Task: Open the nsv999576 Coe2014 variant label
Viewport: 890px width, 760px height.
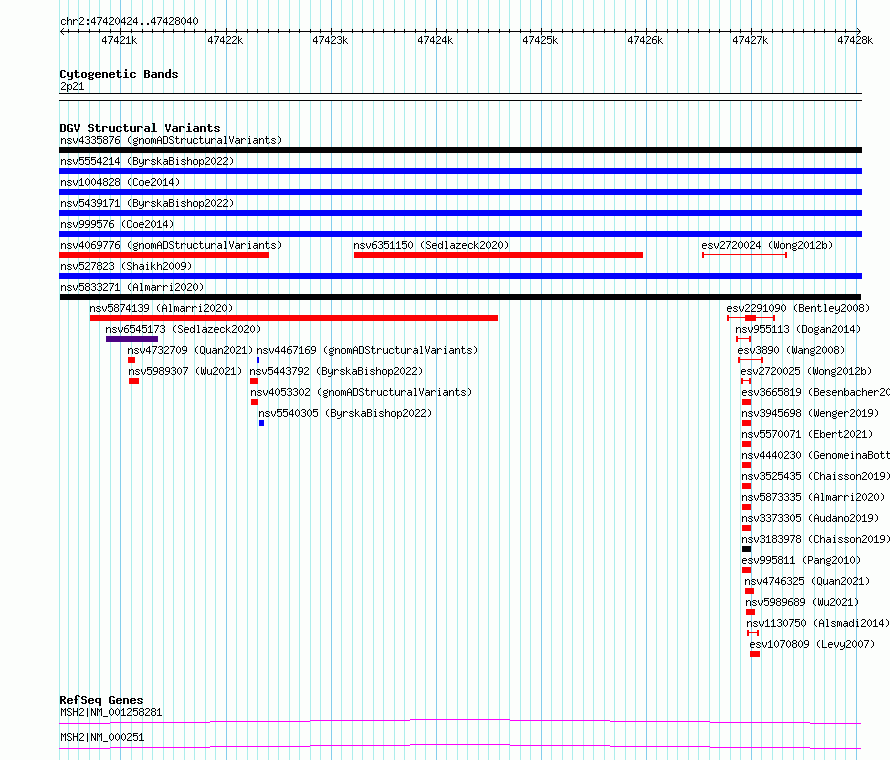Action: 117,224
